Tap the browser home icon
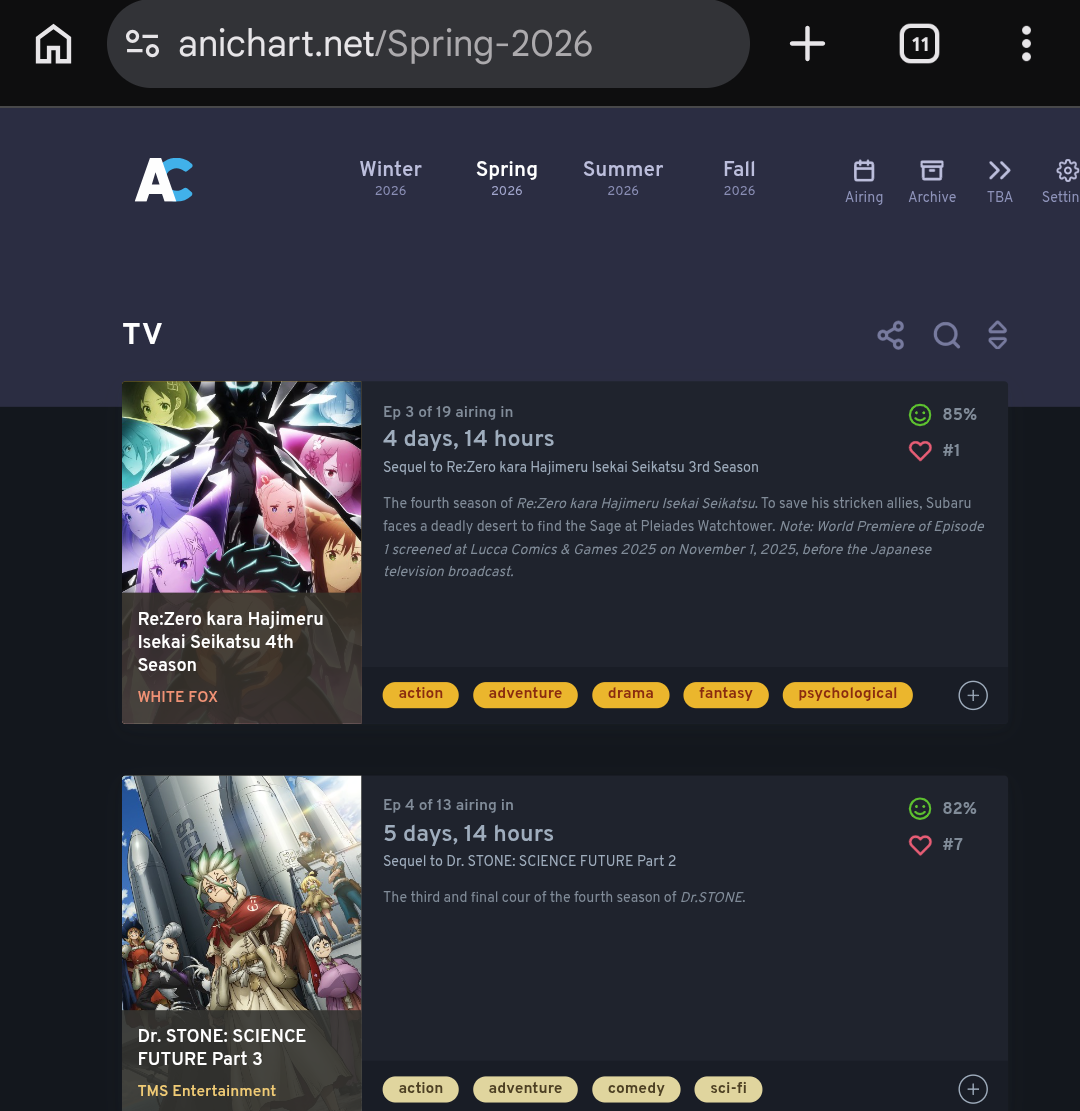Viewport: 1080px width, 1111px height. click(x=53, y=44)
